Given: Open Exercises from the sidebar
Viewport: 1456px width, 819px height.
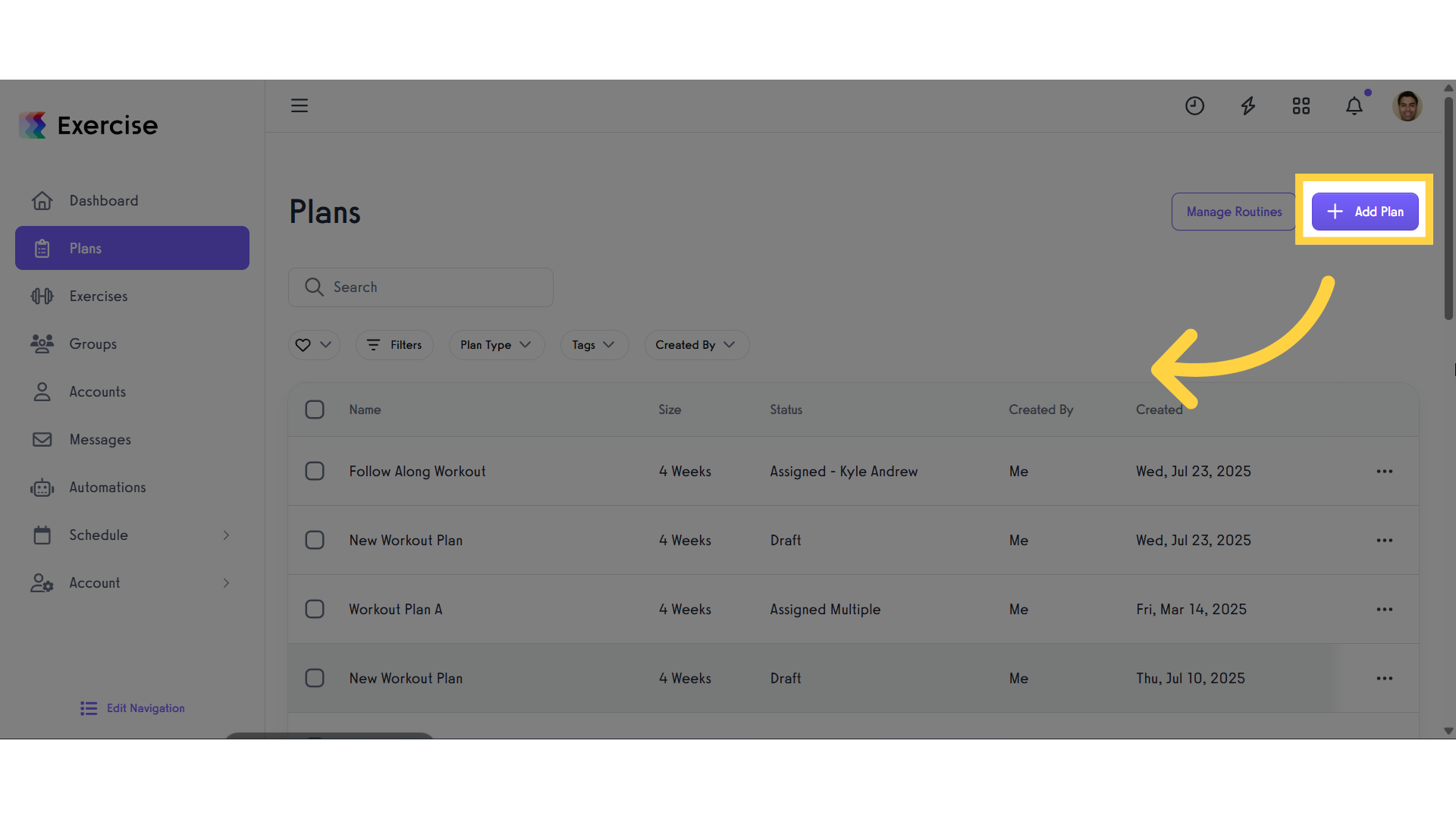Looking at the screenshot, I should pyautogui.click(x=132, y=297).
